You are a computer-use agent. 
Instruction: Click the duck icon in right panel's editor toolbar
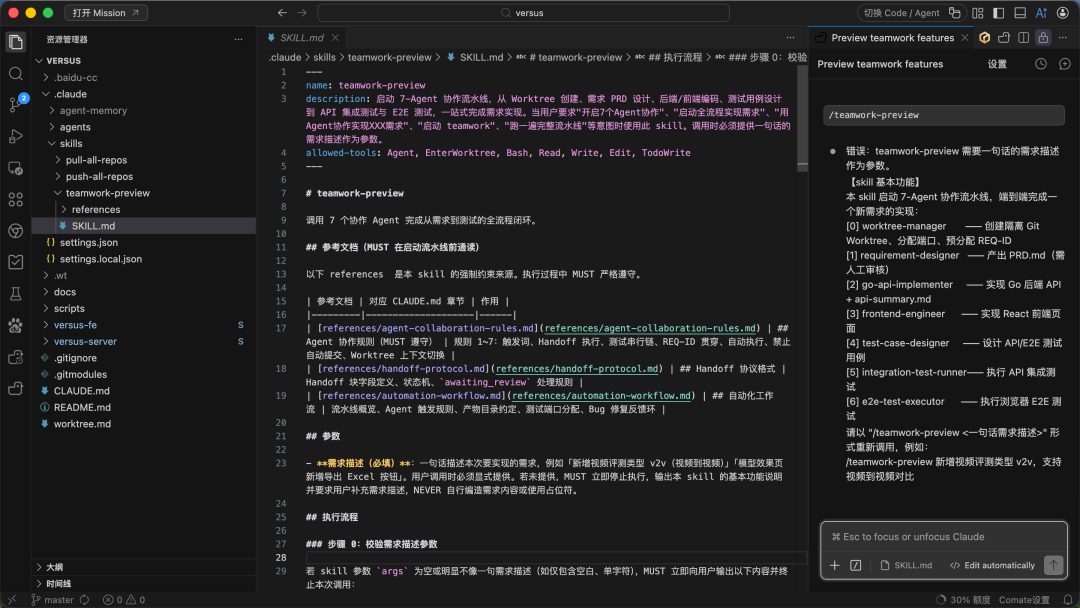coord(1004,38)
